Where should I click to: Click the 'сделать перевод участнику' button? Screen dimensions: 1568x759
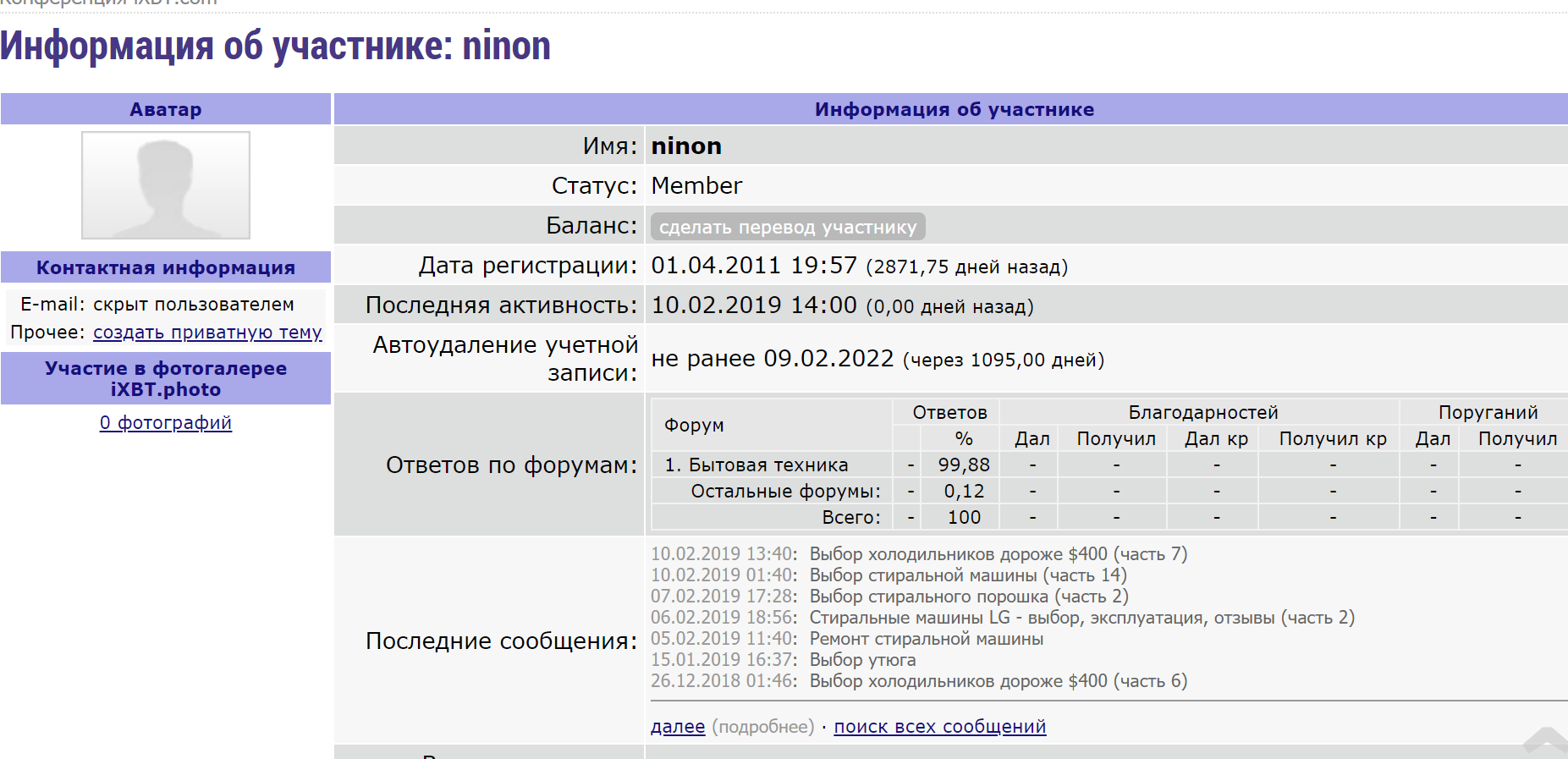pyautogui.click(x=788, y=227)
